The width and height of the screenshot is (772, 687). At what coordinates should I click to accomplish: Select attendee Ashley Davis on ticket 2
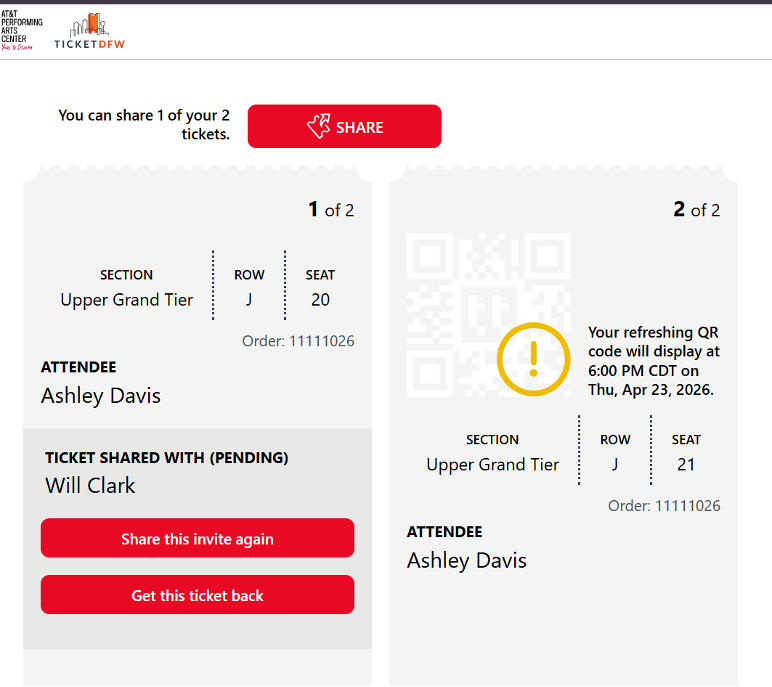(x=467, y=560)
